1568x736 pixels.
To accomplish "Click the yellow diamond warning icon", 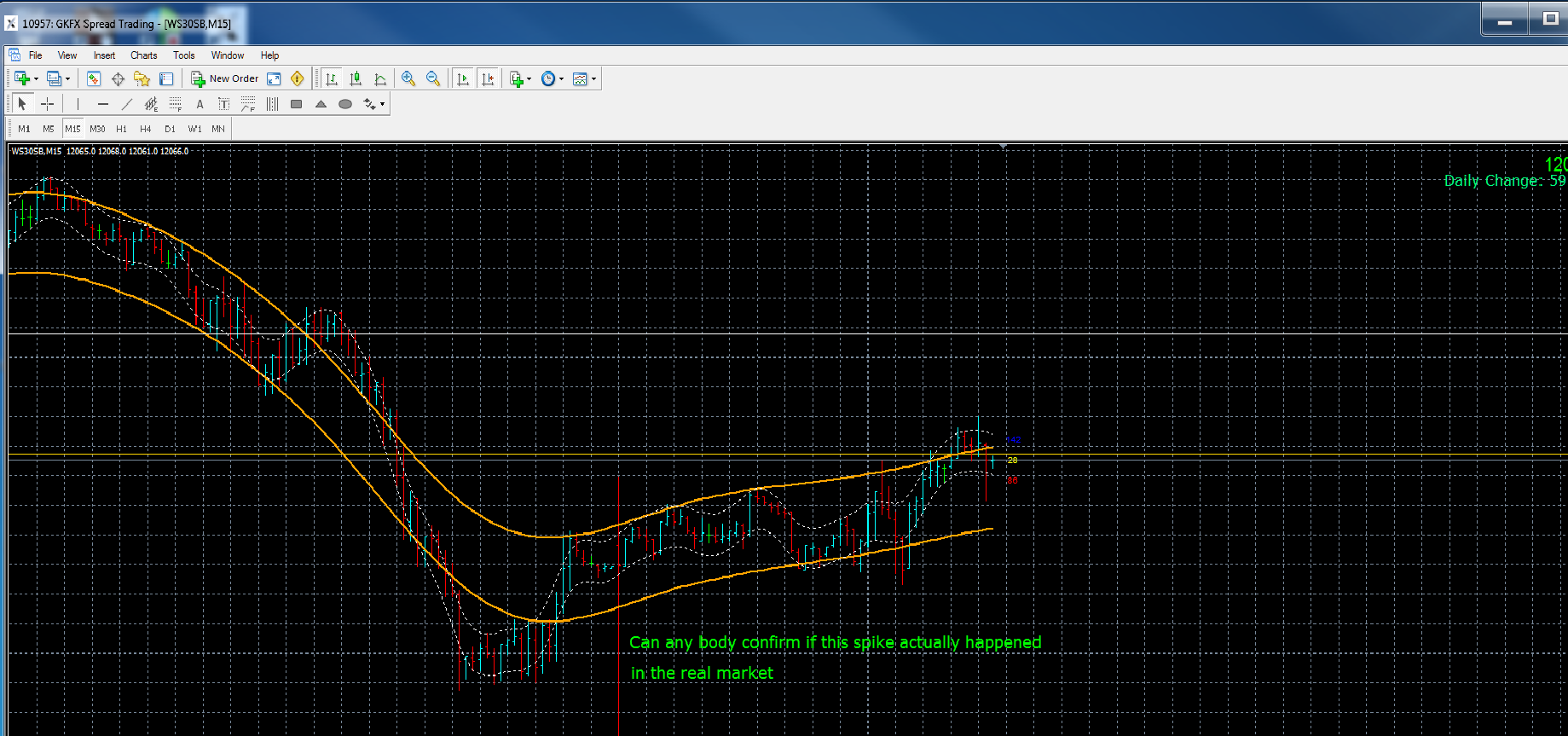I will (298, 78).
